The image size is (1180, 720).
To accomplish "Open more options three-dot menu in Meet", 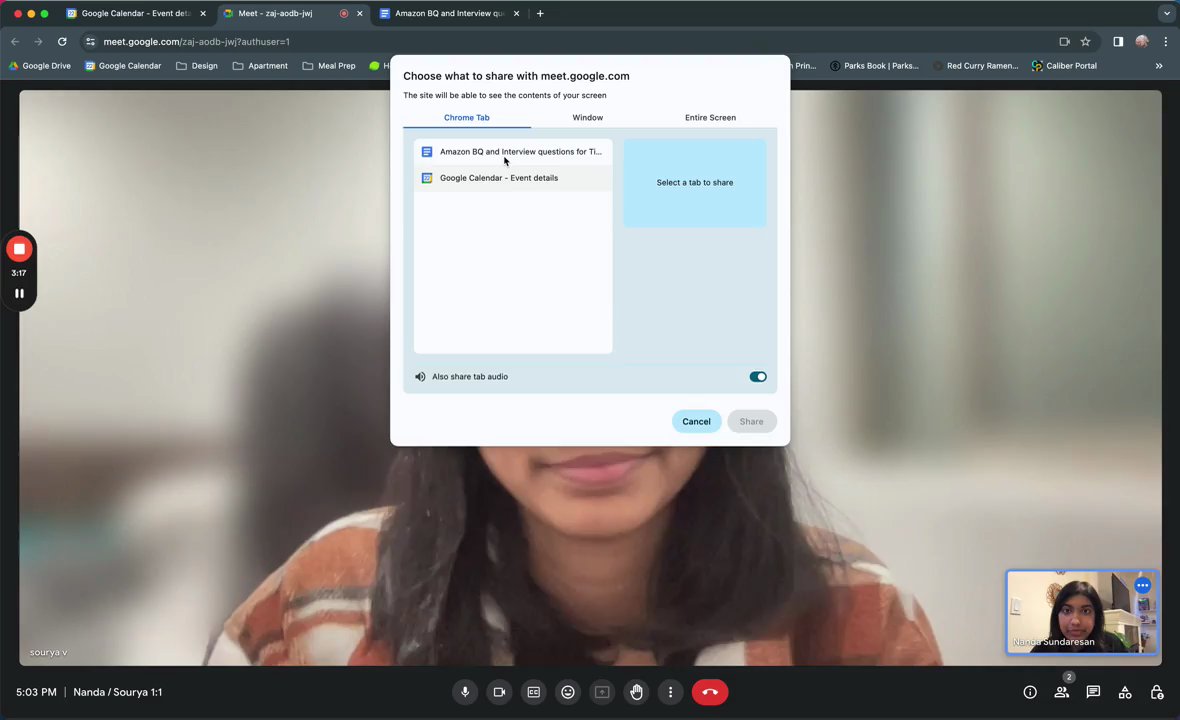I will coord(671,692).
